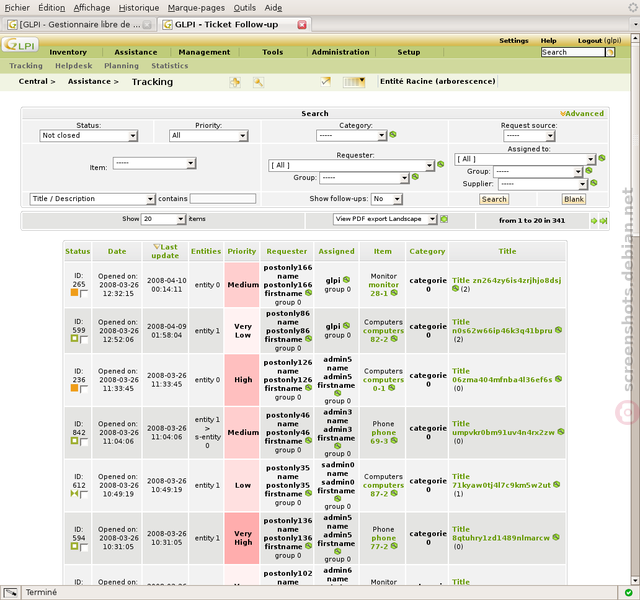
Task: Click green status icon of ticket 599
Action: (x=74, y=338)
